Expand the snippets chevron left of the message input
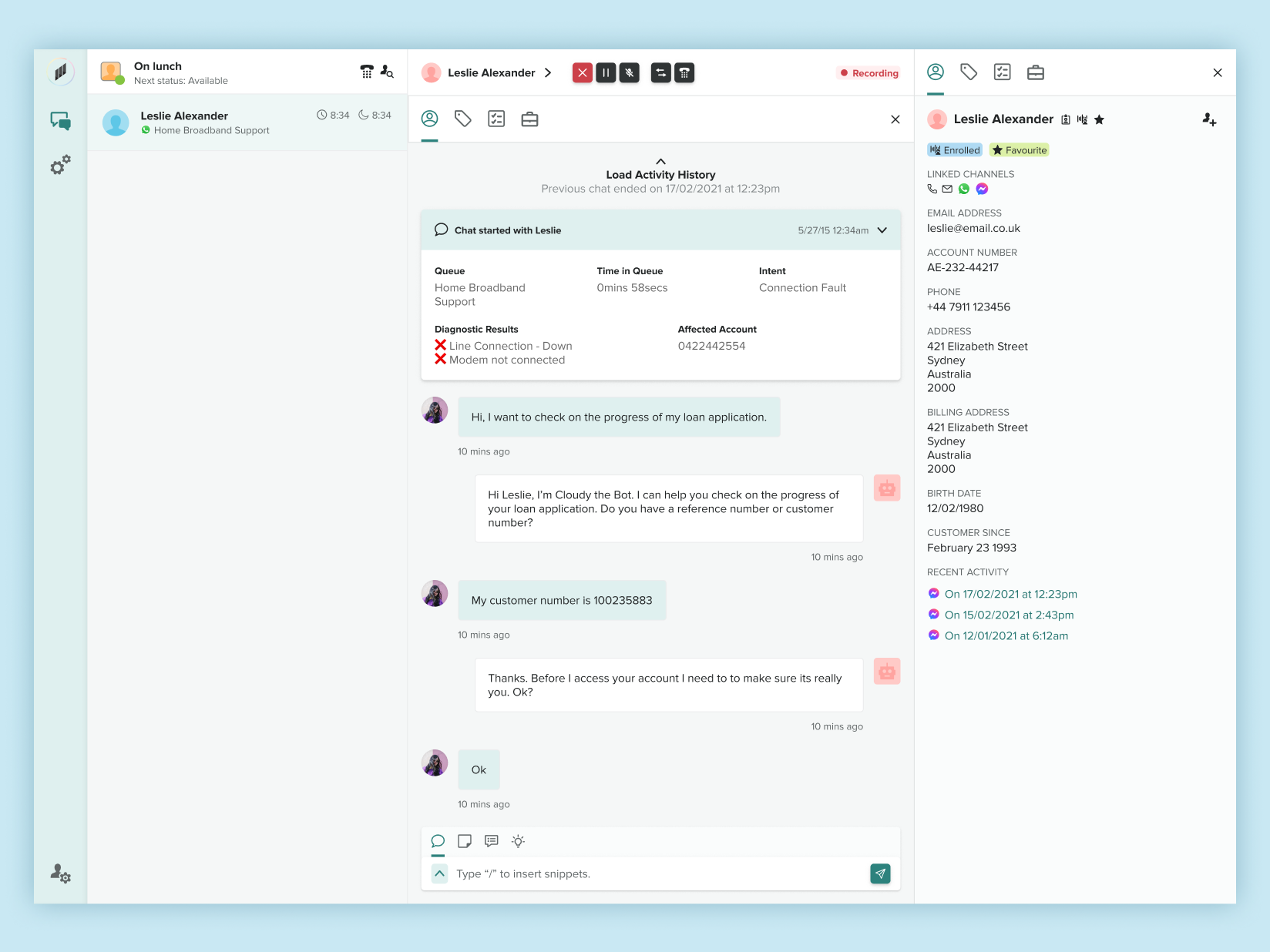Viewport: 1270px width, 952px height. point(439,873)
